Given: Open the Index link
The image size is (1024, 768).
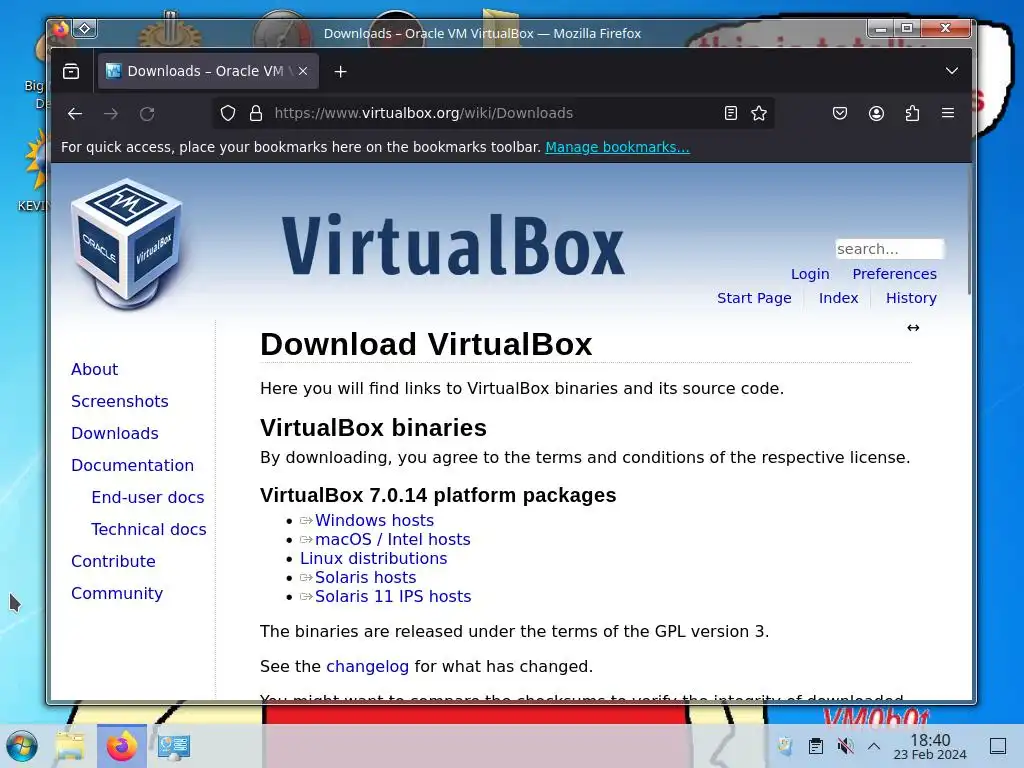Looking at the screenshot, I should pos(839,298).
